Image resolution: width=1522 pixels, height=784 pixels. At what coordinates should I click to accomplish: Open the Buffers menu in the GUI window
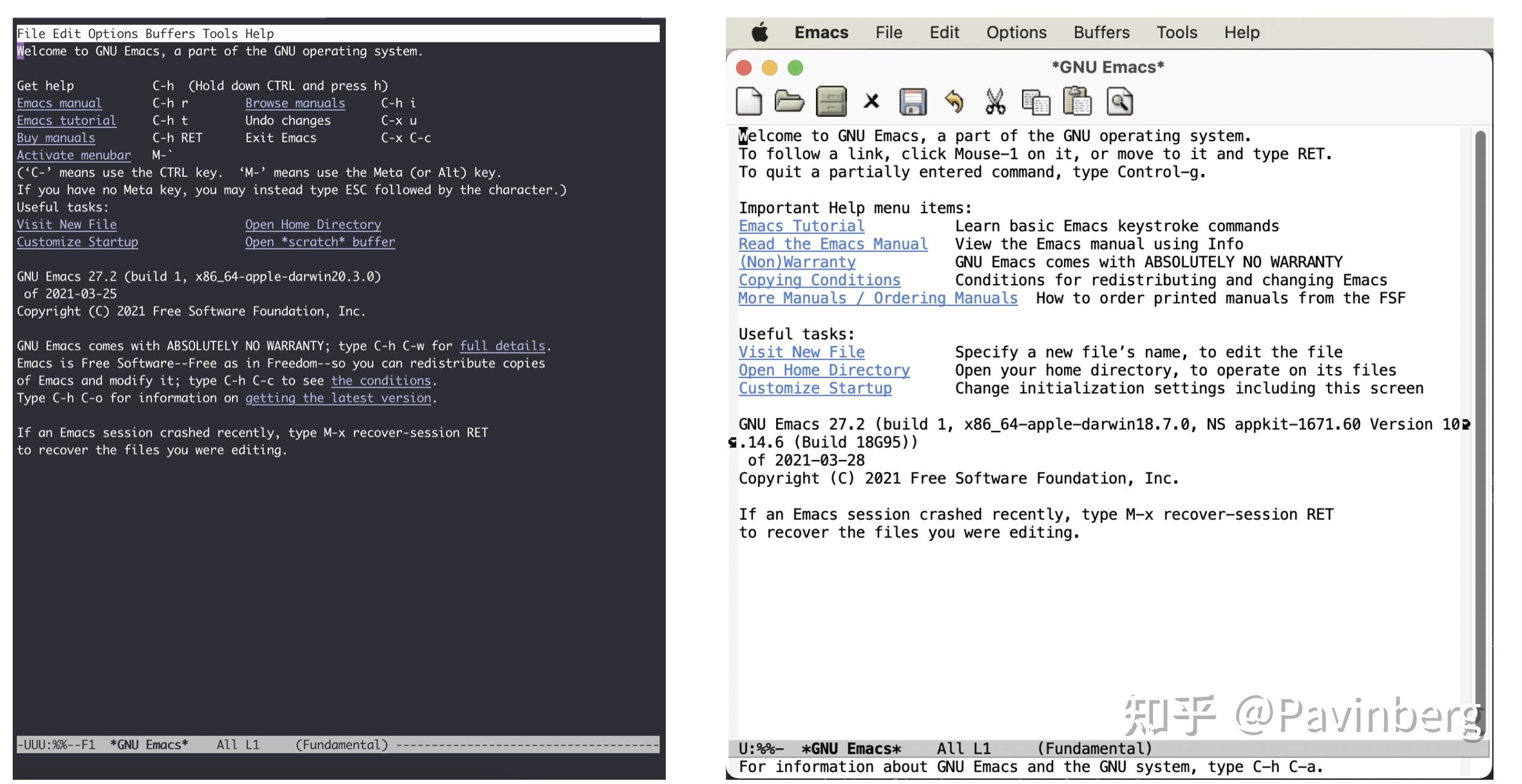click(x=1102, y=32)
